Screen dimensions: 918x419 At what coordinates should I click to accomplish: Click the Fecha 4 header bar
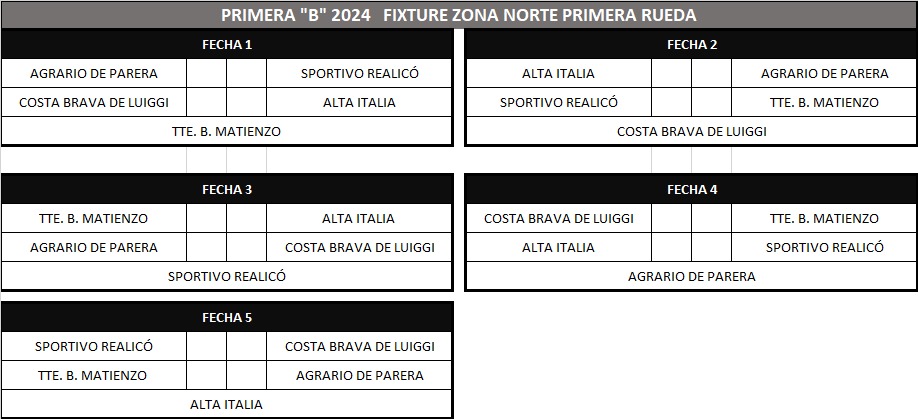pyautogui.click(x=691, y=190)
